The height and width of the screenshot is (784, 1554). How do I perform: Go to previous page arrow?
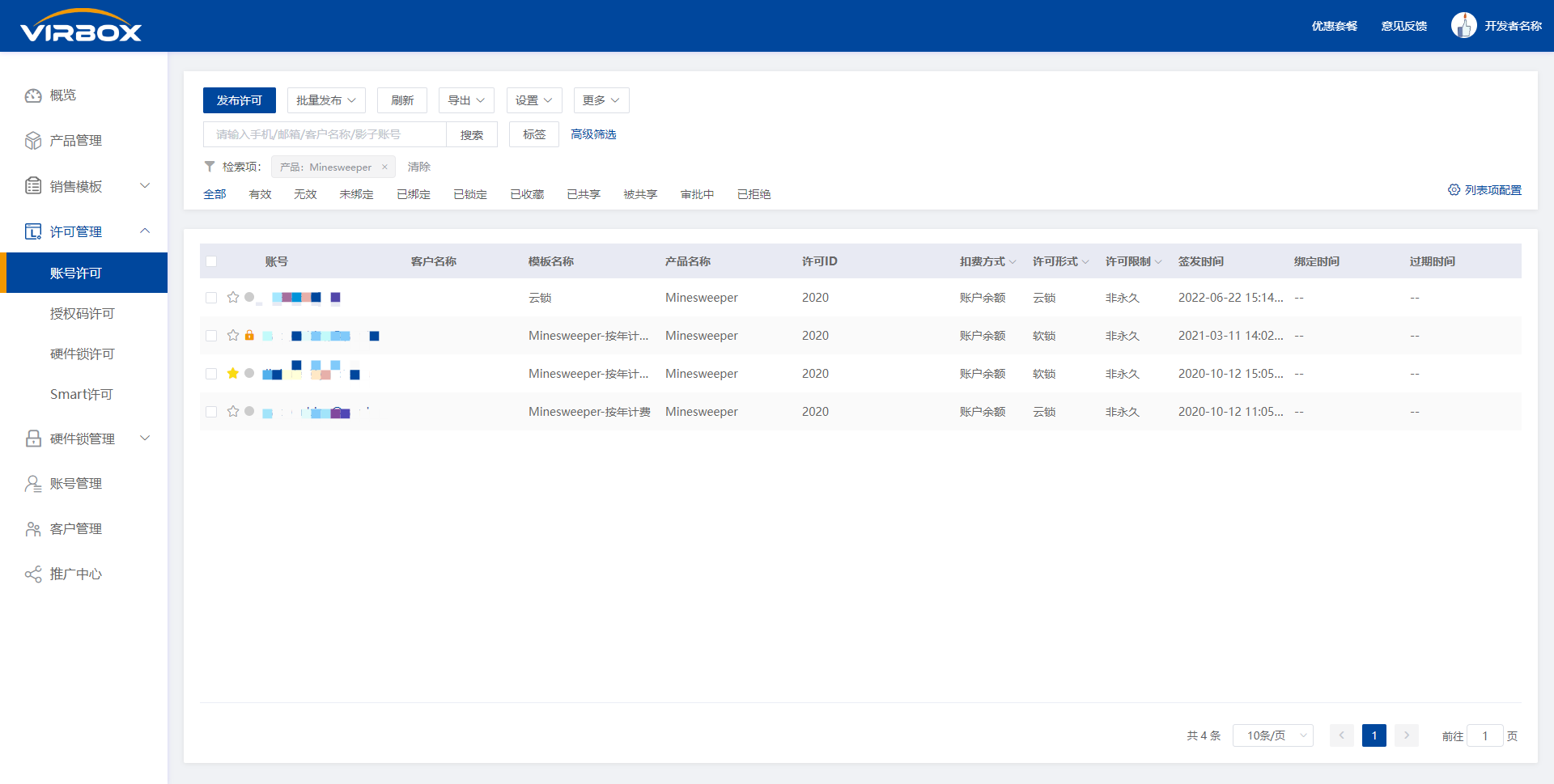1341,735
